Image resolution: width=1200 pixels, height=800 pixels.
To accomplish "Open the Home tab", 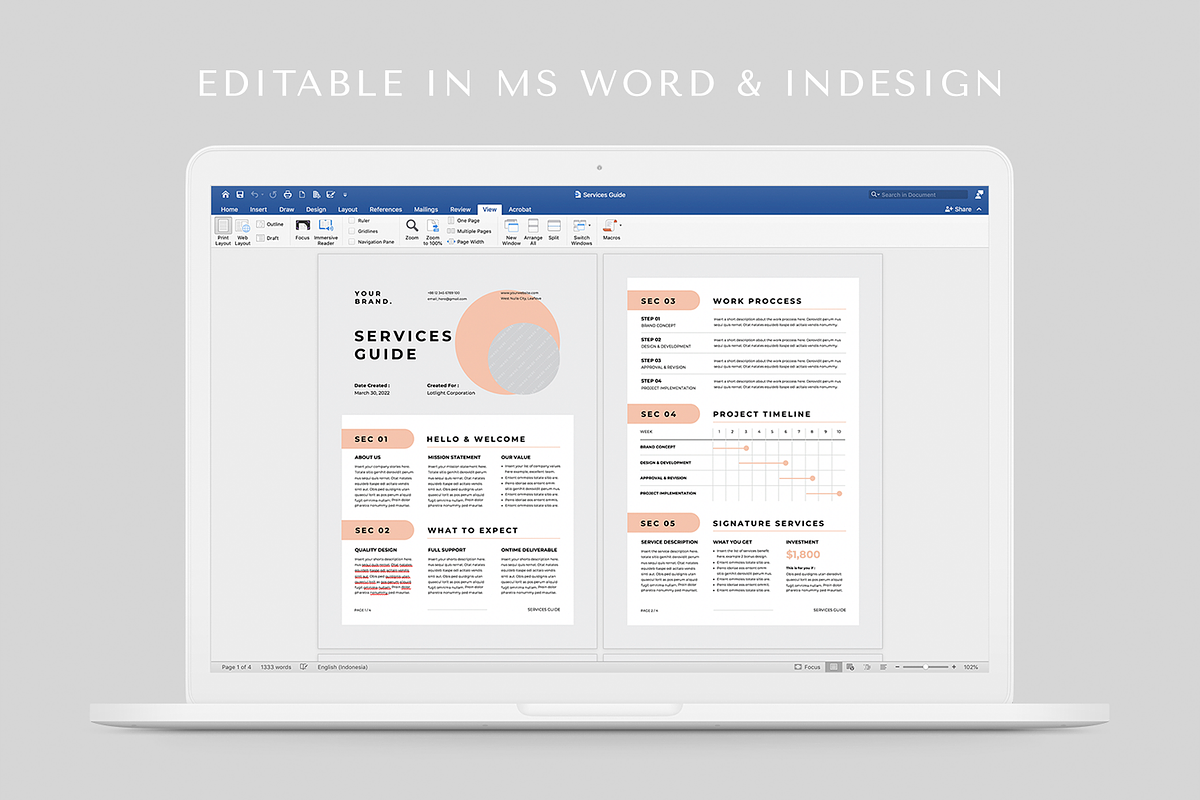I will [x=229, y=210].
